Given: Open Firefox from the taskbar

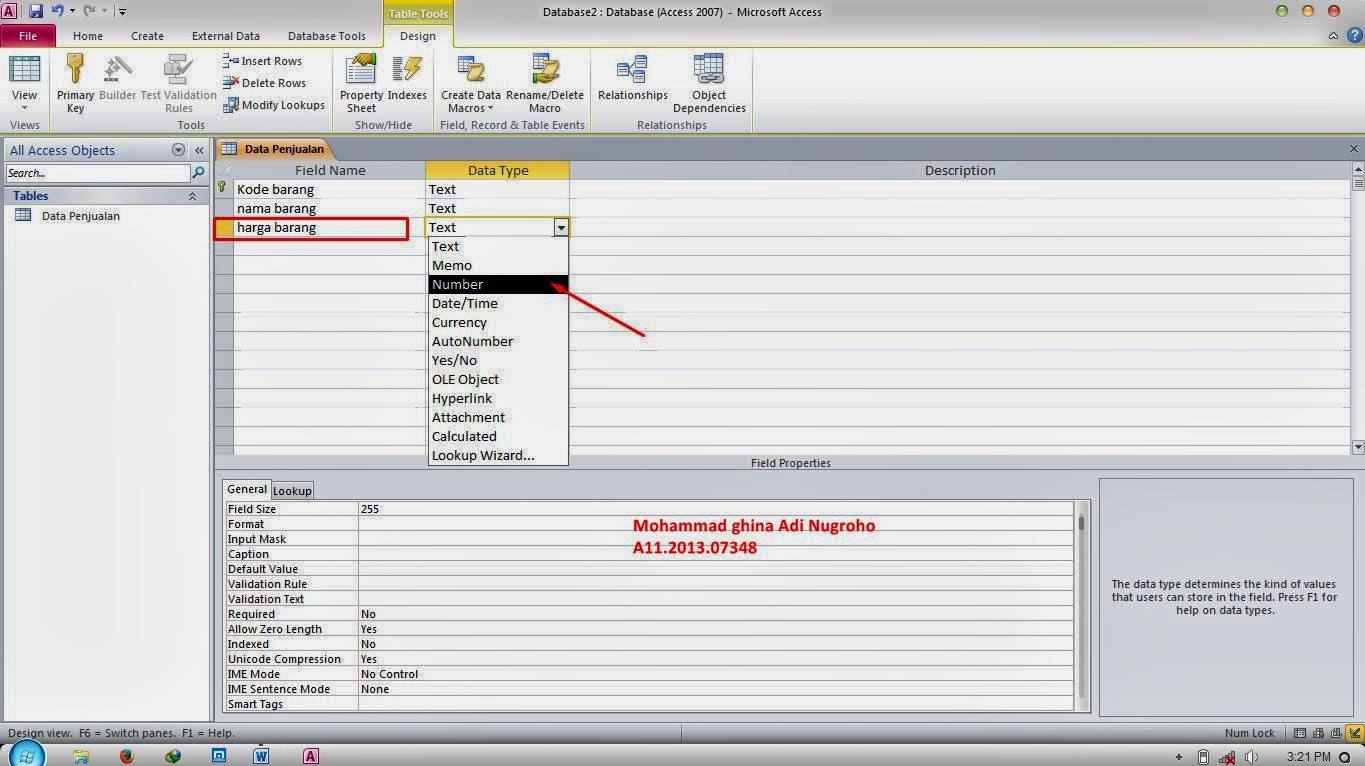Looking at the screenshot, I should [x=127, y=756].
